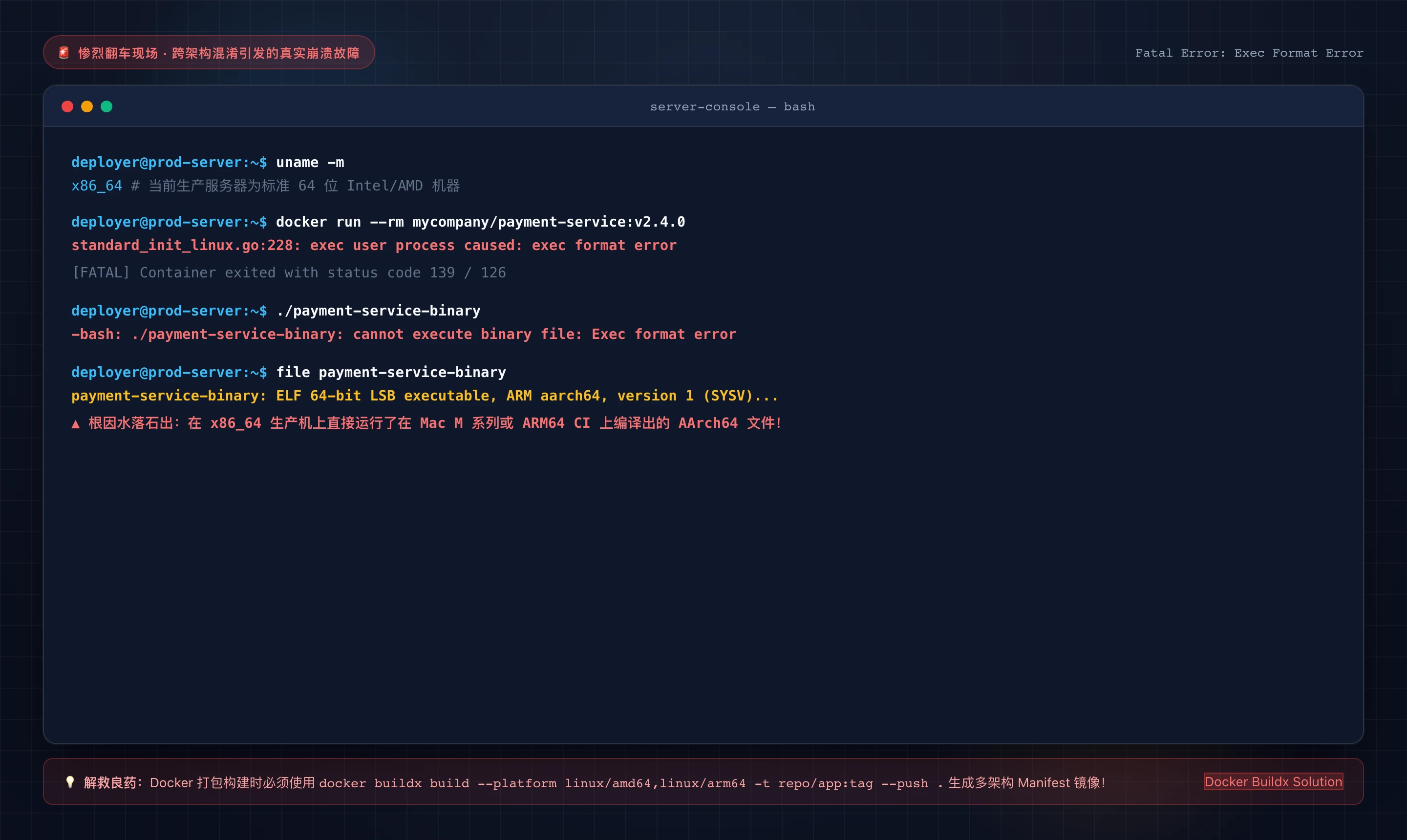Viewport: 1407px width, 840px height.
Task: Click the 'docker run --rm mycompany/payment-service:v2.4.0' command
Action: [x=480, y=222]
